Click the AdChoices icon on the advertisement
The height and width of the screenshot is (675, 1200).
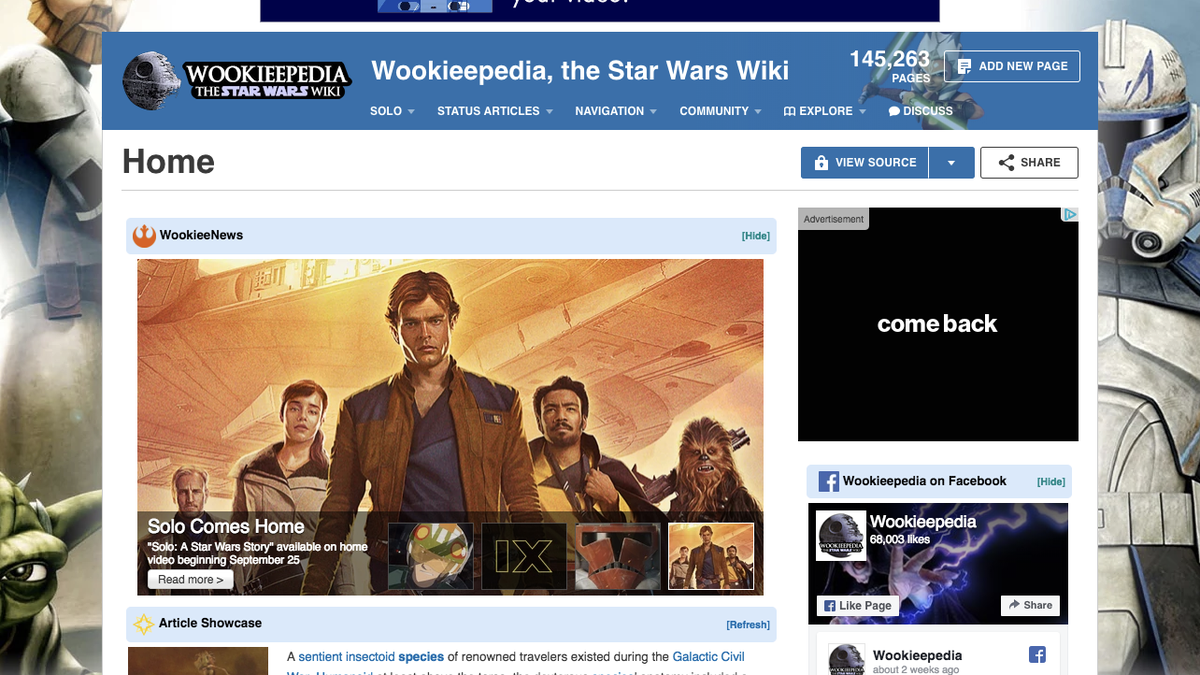point(1069,214)
